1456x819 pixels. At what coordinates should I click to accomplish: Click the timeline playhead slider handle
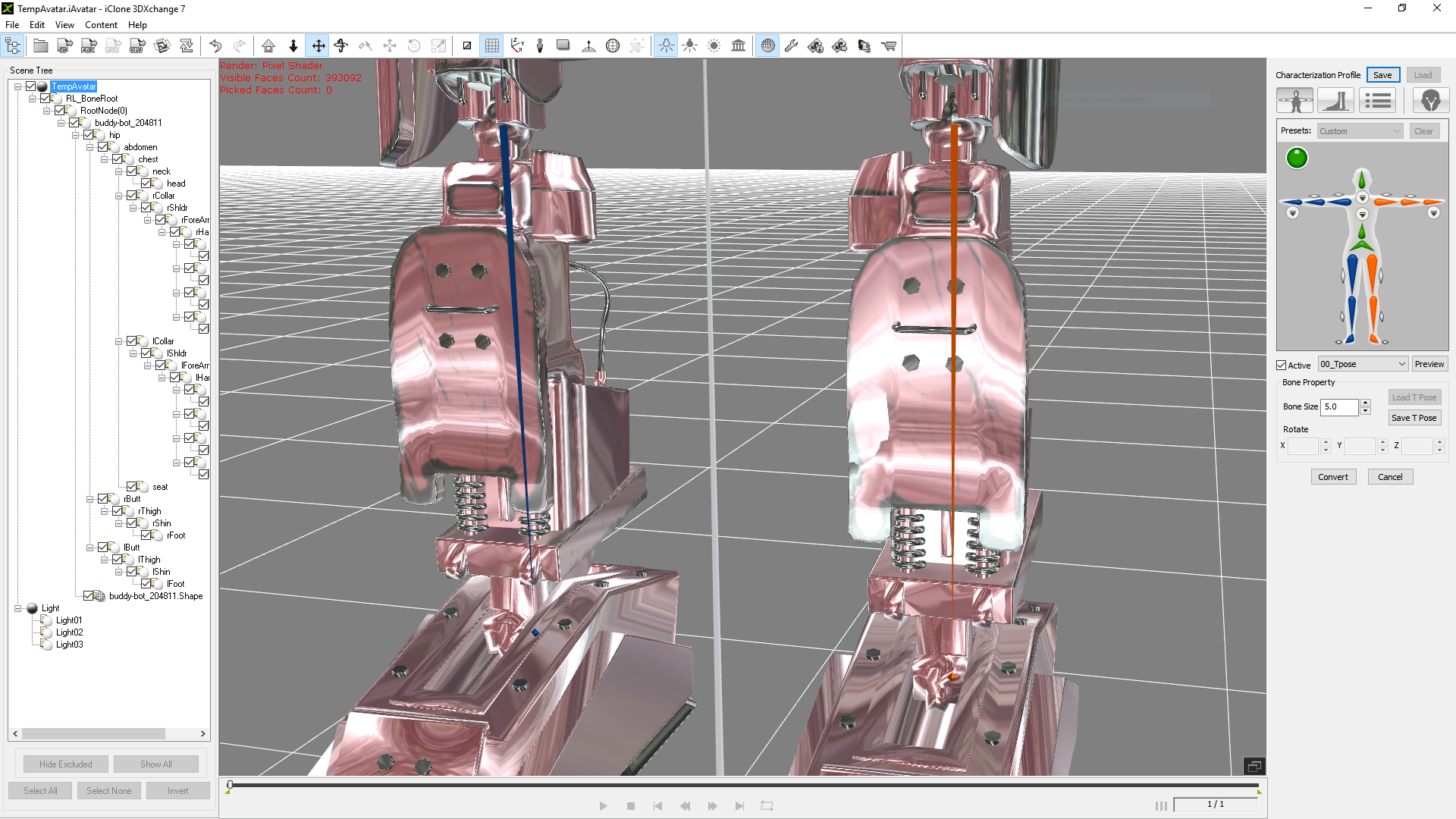[230, 785]
